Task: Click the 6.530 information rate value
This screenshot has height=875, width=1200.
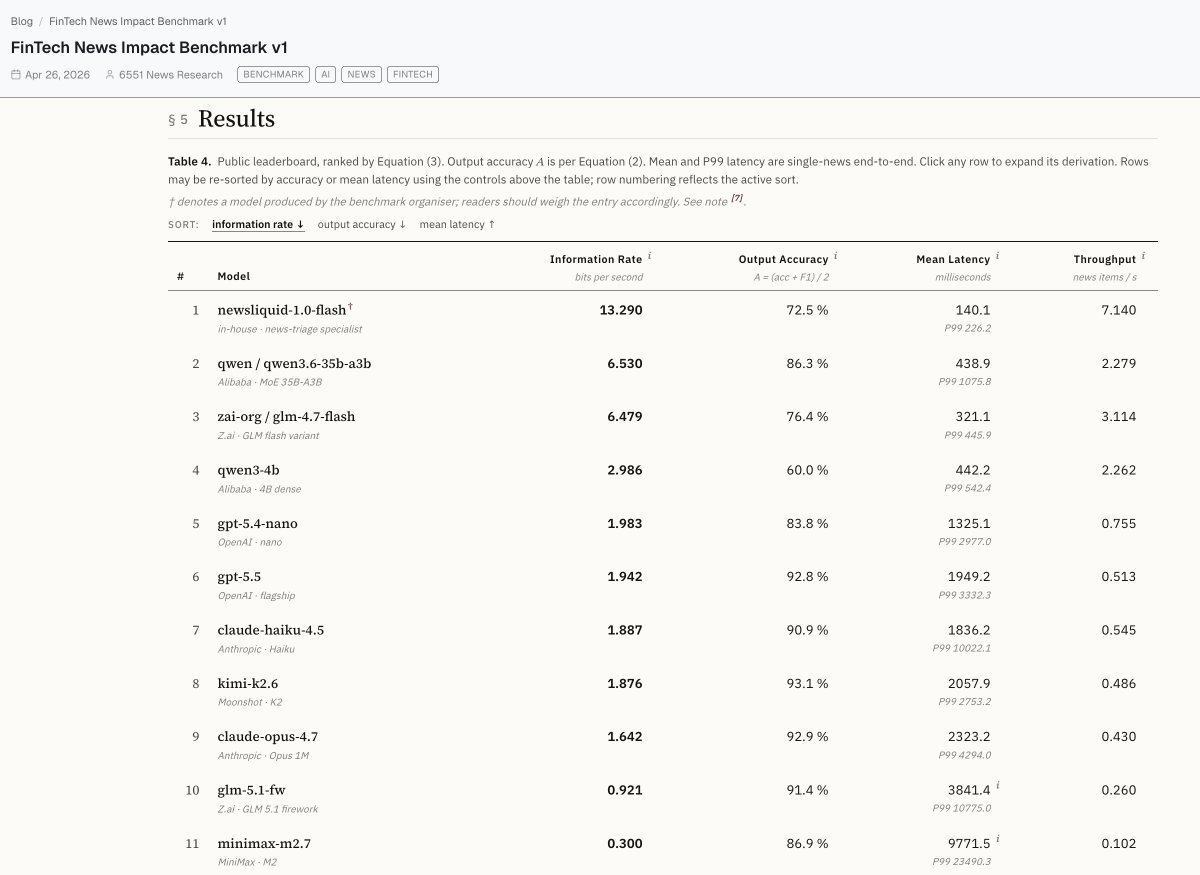Action: pyautogui.click(x=625, y=363)
